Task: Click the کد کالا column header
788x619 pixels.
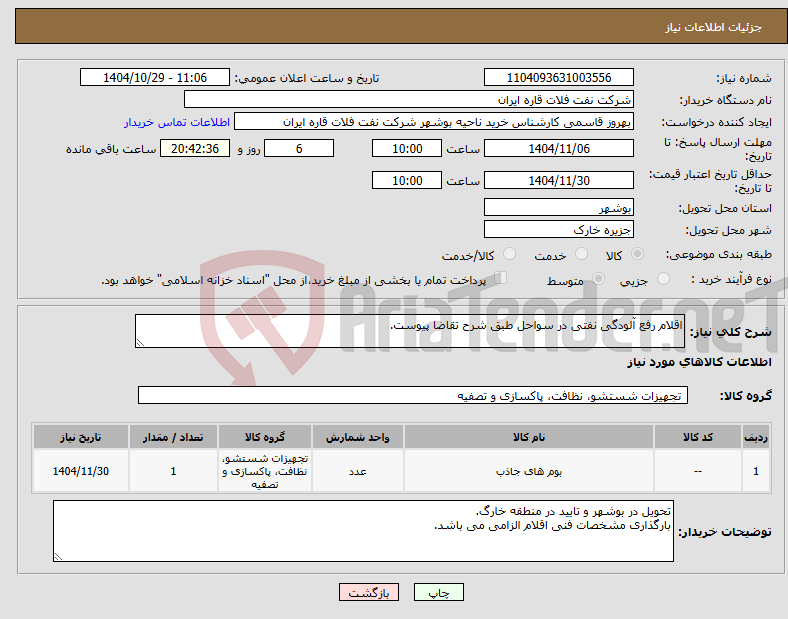Action: tap(698, 437)
